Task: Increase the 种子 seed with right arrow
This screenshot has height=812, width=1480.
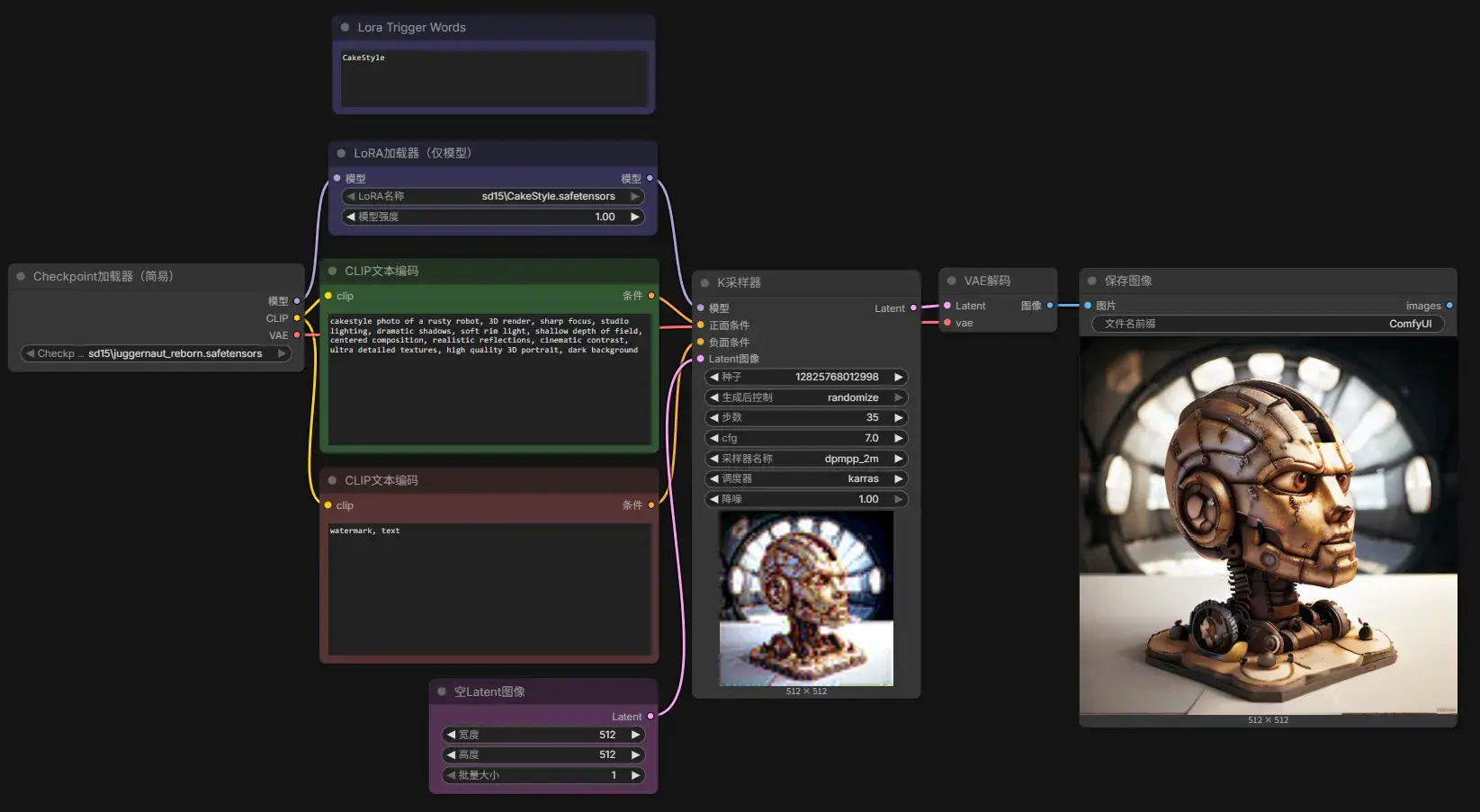Action: (x=898, y=377)
